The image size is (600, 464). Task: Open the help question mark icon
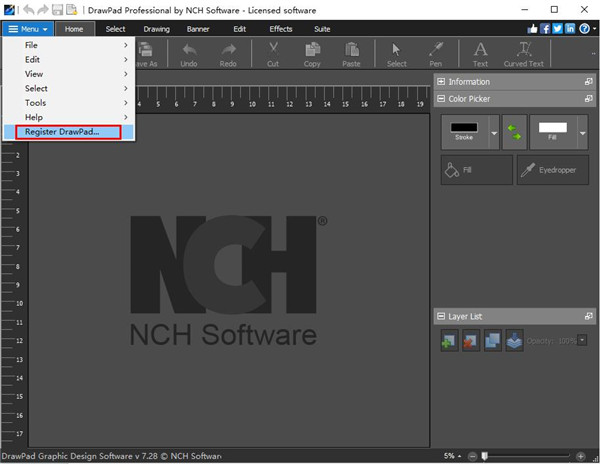[x=584, y=29]
